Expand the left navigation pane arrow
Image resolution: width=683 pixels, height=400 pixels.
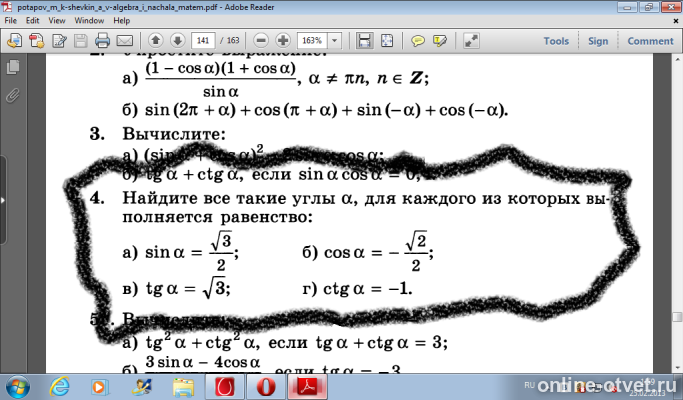pos(3,200)
